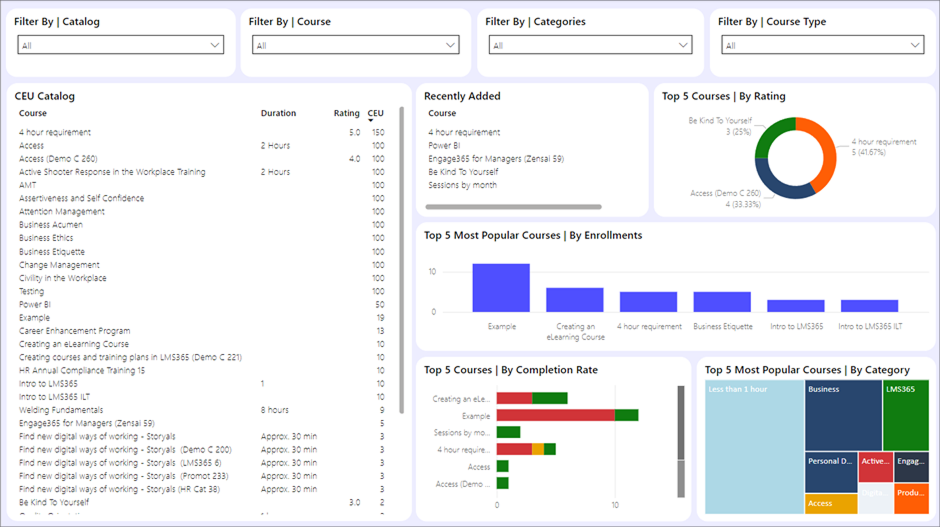Click the red Example bar in completion rate chart

(x=555, y=415)
